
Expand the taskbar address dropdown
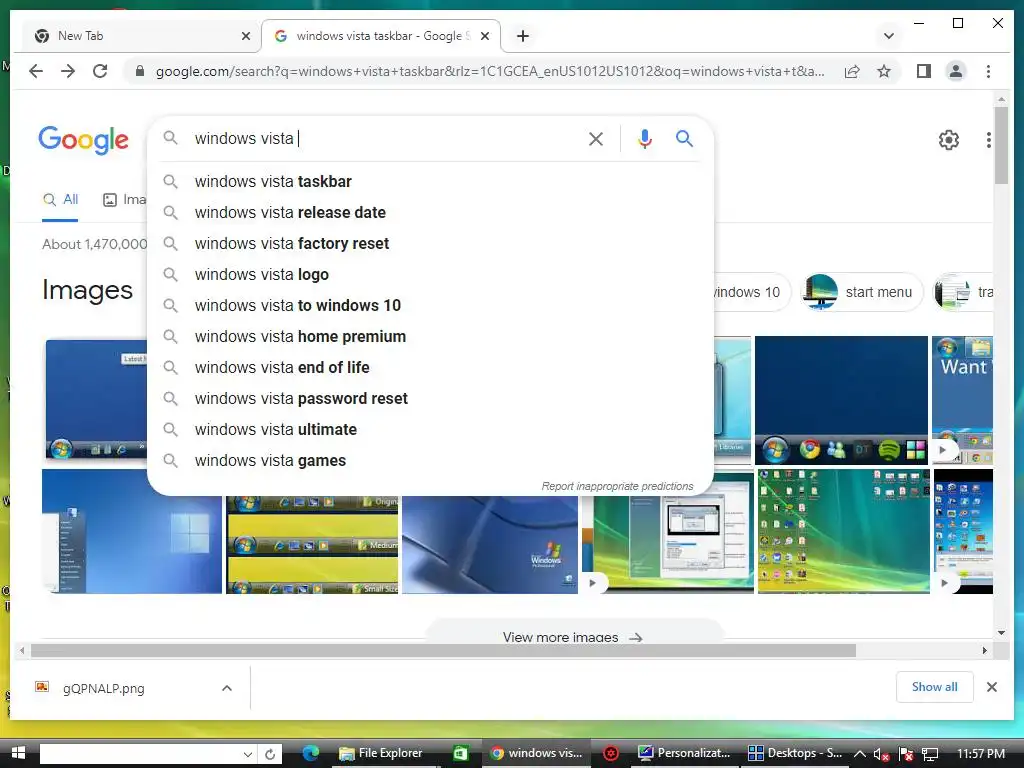tap(248, 754)
